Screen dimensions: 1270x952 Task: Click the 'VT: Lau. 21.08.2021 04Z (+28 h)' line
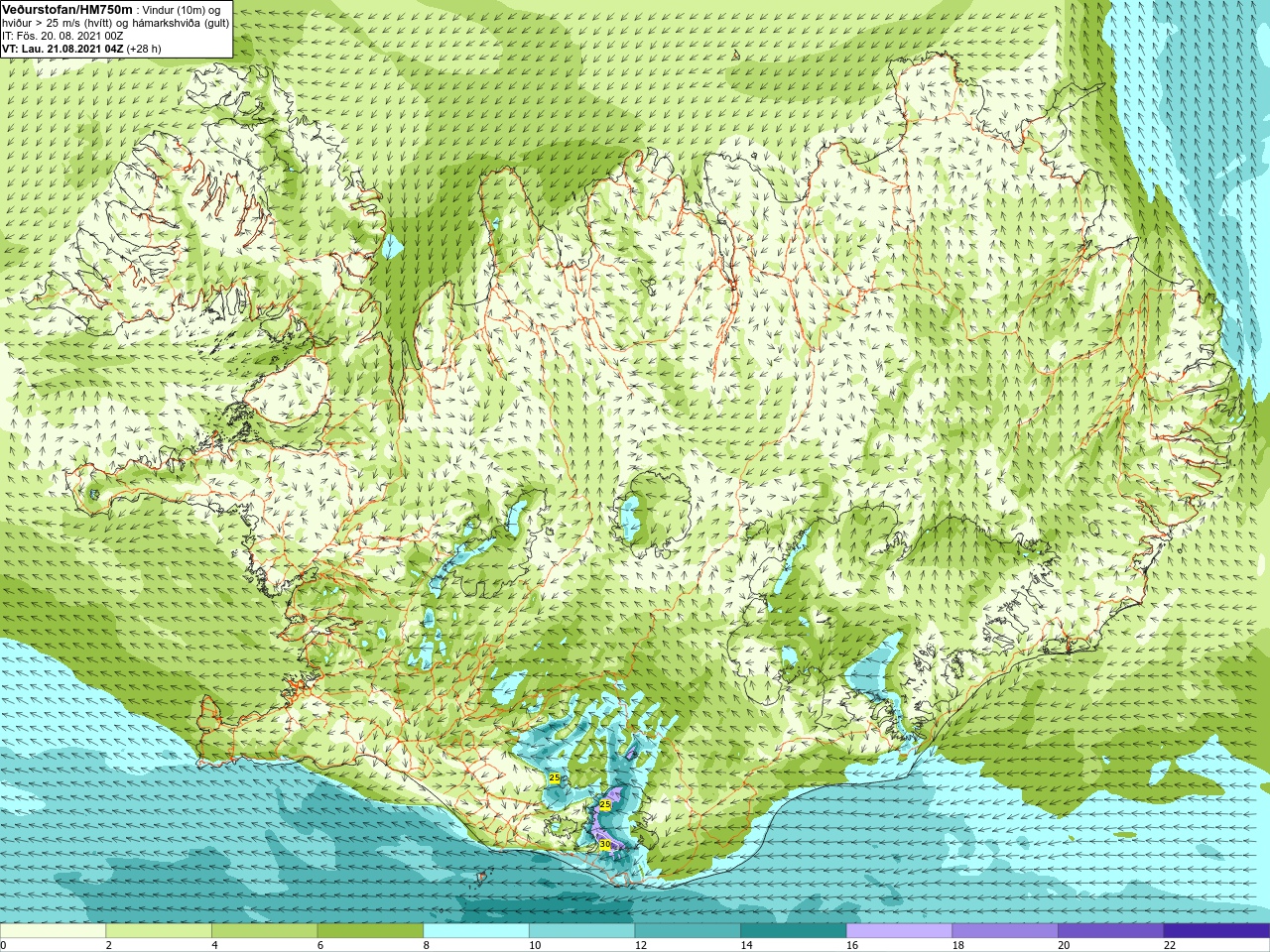pos(81,49)
